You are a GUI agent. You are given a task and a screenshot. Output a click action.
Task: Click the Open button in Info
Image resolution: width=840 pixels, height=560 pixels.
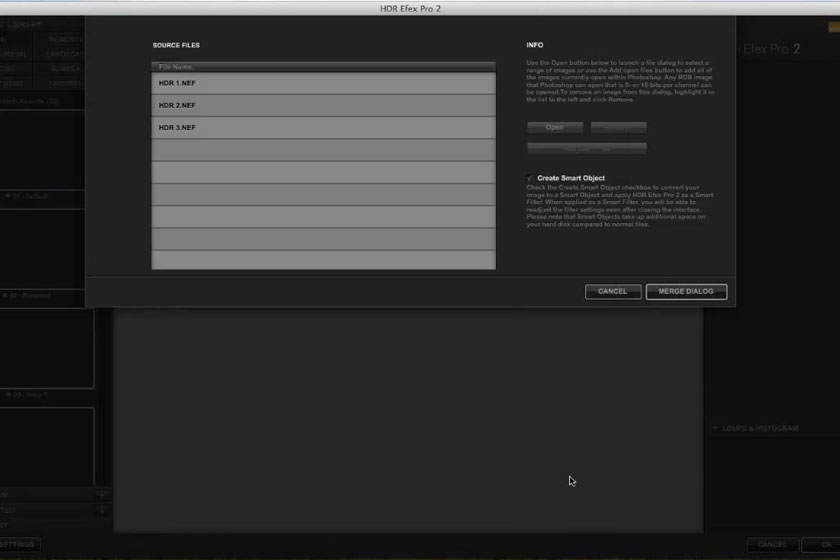point(554,127)
